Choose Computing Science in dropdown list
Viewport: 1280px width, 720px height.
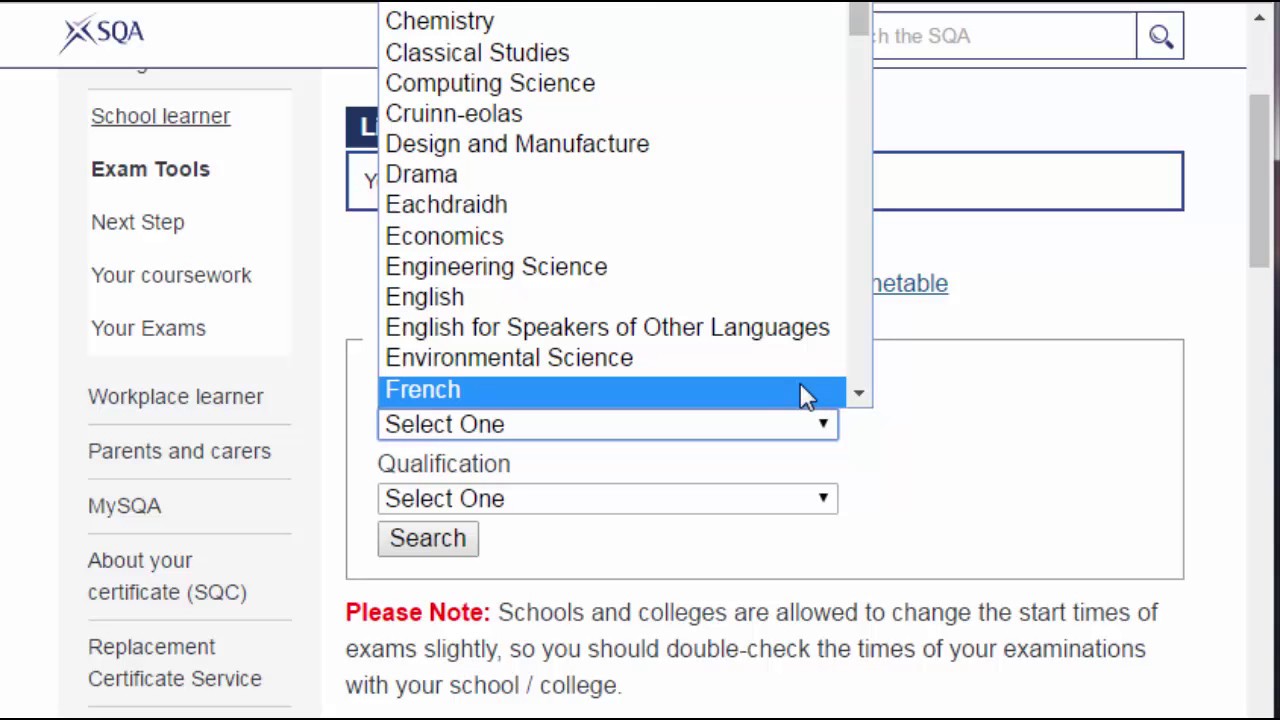coord(490,83)
